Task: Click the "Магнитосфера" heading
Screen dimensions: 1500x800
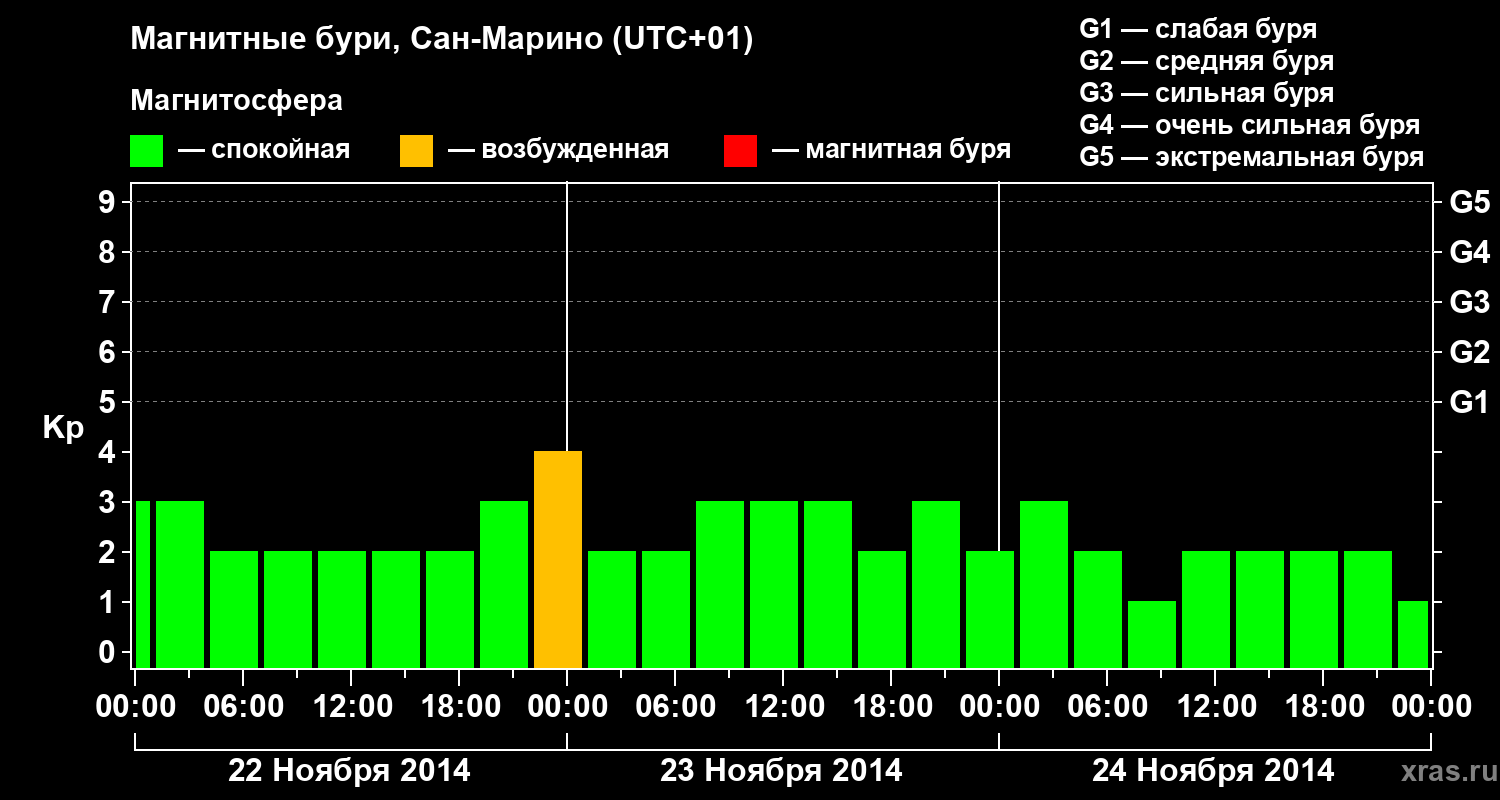Action: pos(237,101)
